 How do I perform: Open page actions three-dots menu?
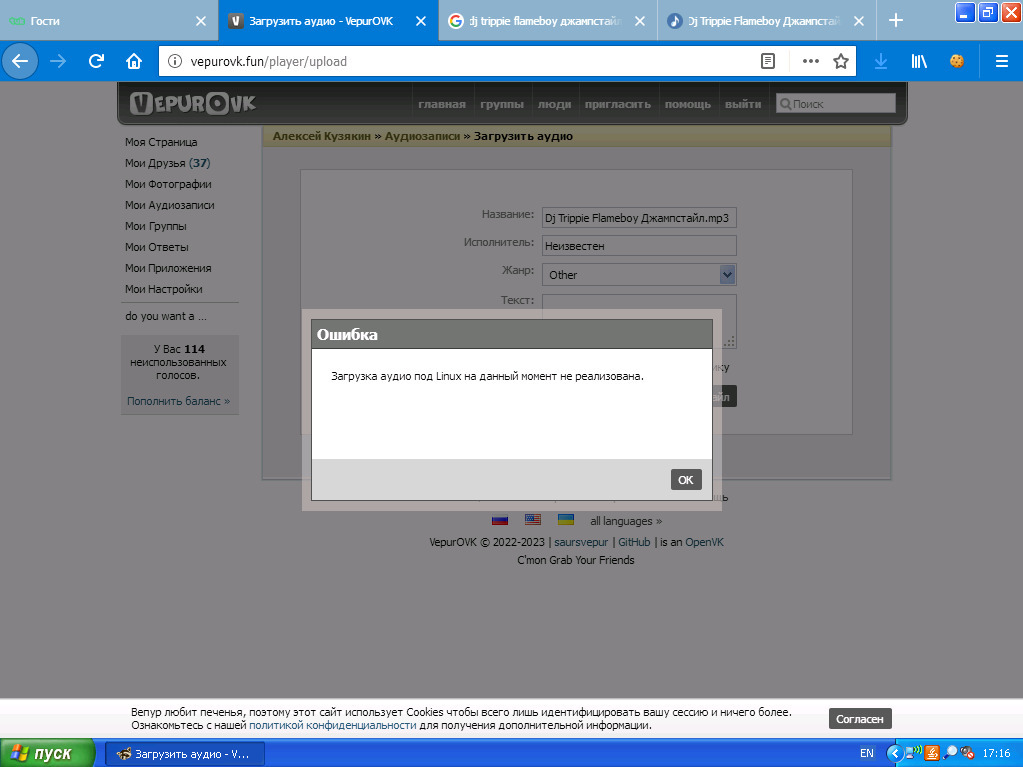click(810, 61)
